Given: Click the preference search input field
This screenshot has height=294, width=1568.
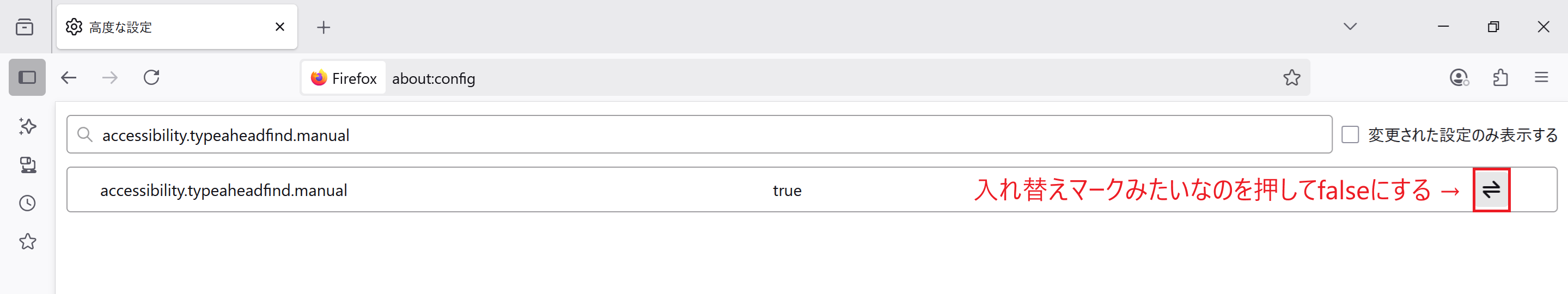Looking at the screenshot, I should point(699,134).
